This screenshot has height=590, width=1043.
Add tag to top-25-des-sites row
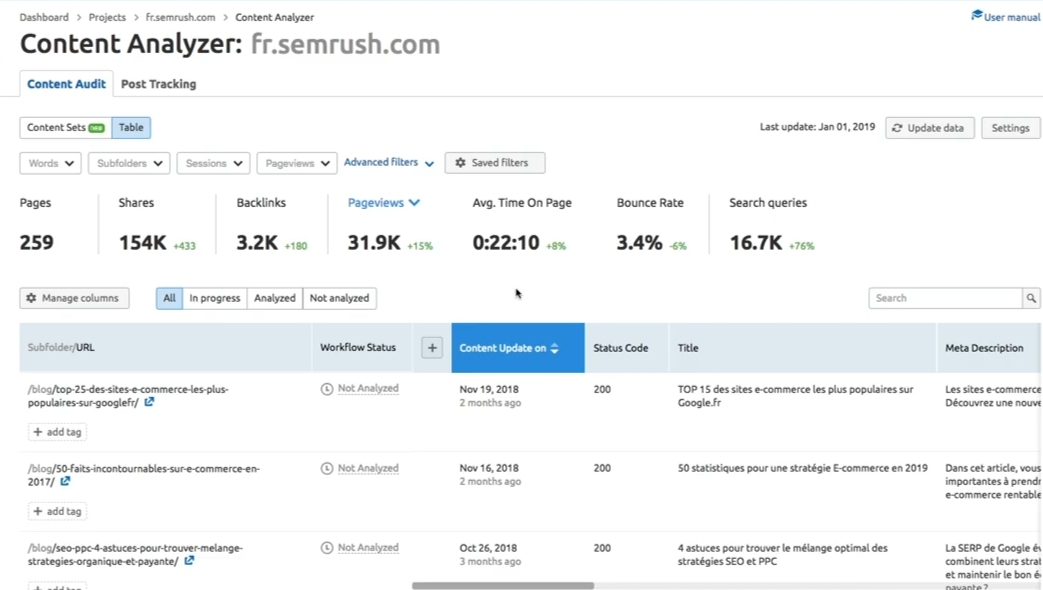pyautogui.click(x=57, y=432)
